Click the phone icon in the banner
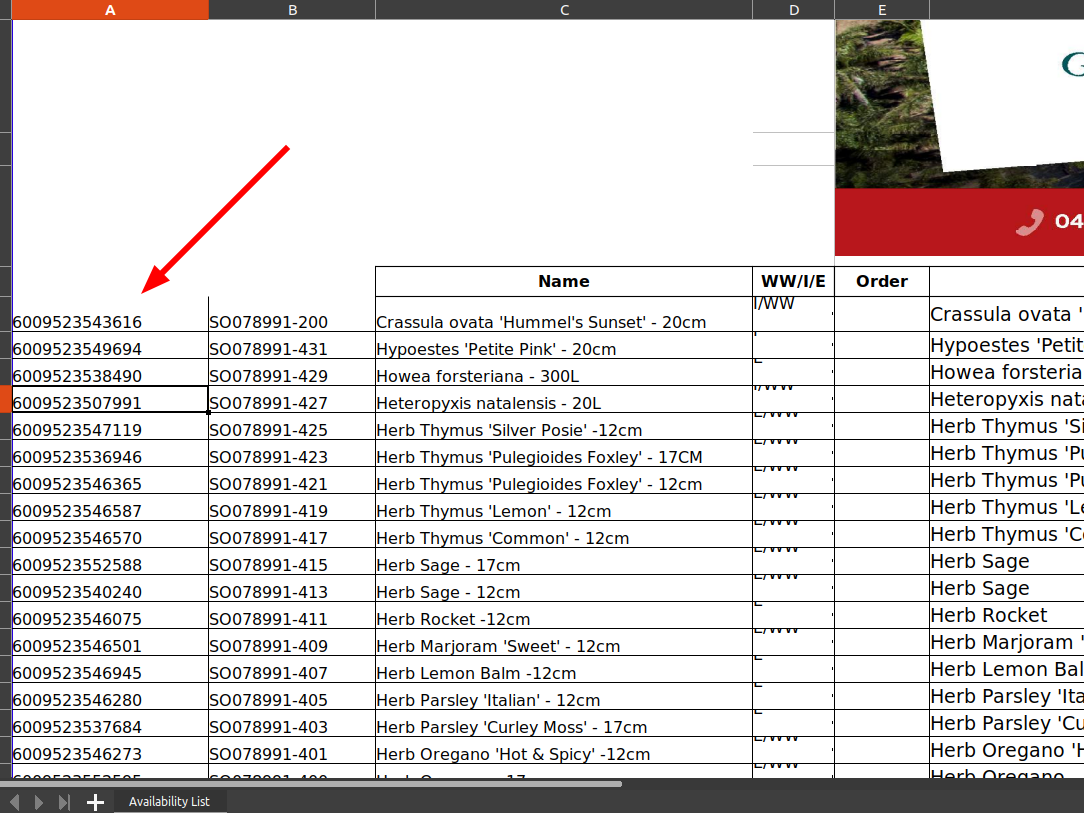1084x813 pixels. point(1029,222)
